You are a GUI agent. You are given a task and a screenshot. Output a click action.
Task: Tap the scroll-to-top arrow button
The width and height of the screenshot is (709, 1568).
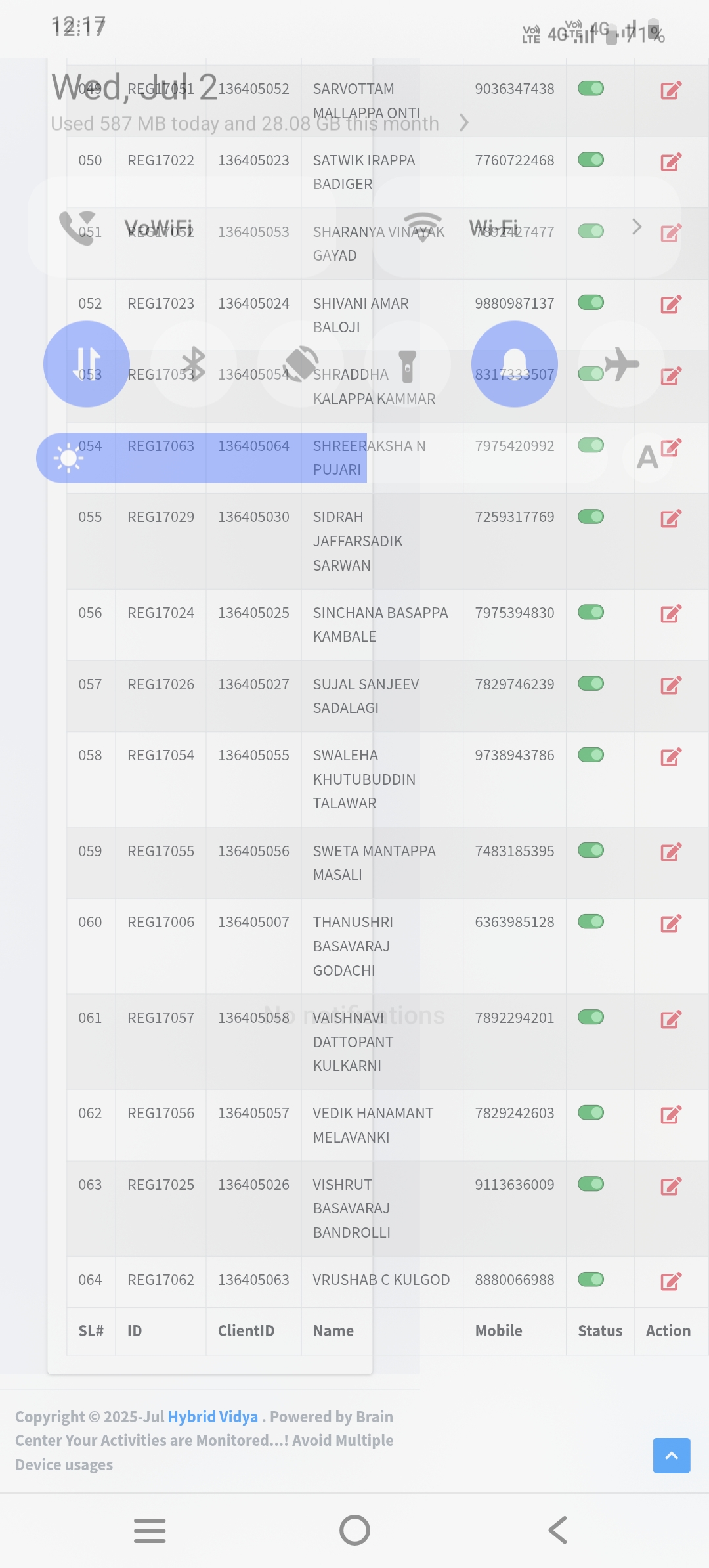point(672,1456)
